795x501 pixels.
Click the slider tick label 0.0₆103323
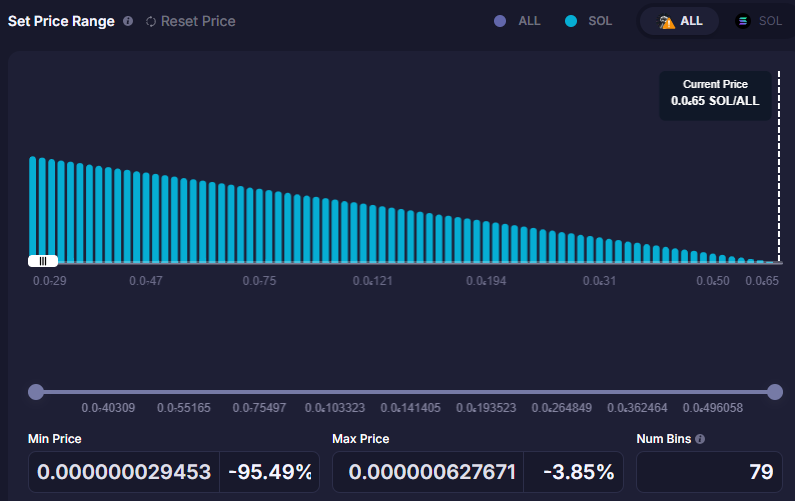click(x=335, y=408)
